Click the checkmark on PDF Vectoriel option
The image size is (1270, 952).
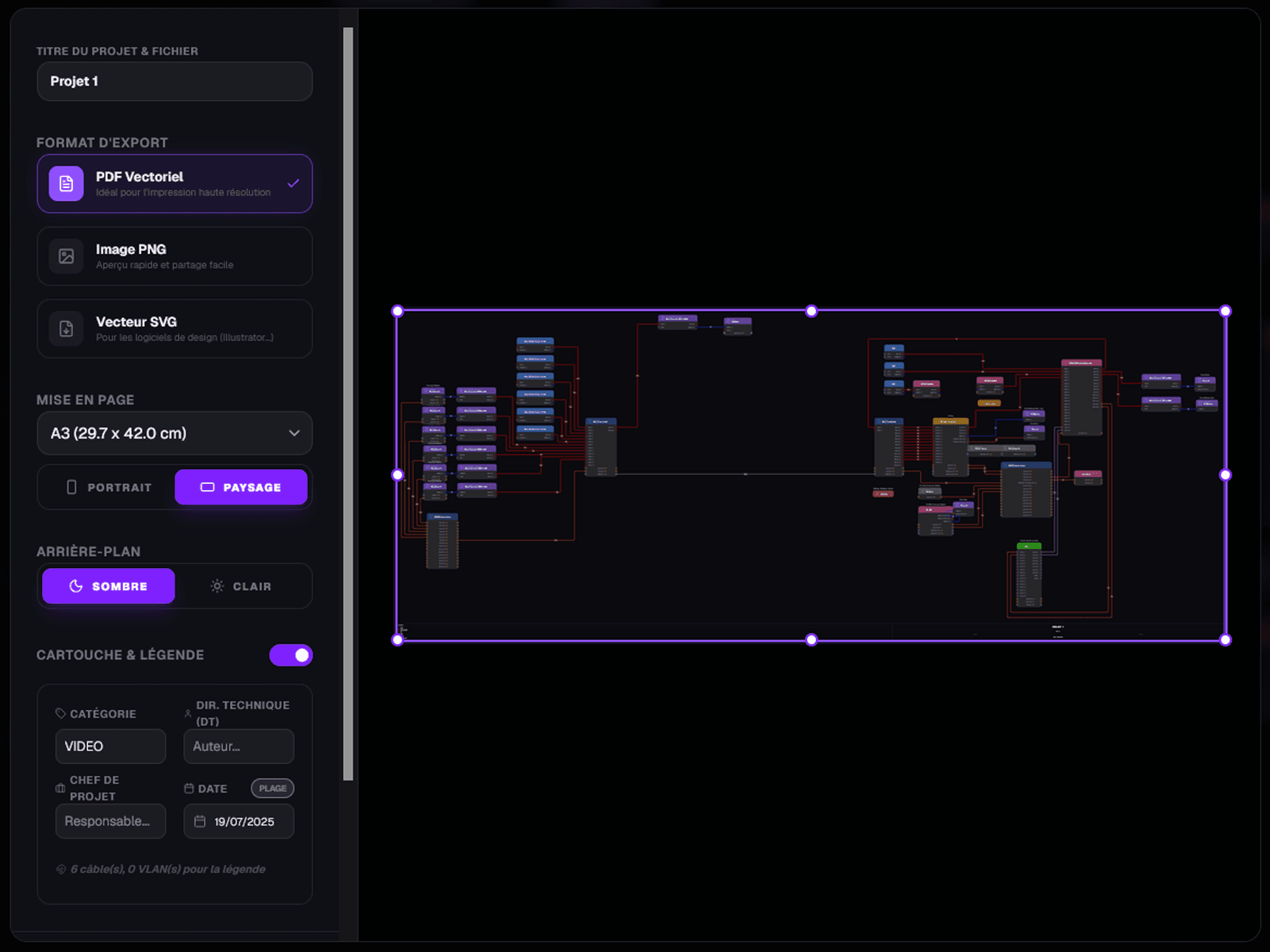293,183
